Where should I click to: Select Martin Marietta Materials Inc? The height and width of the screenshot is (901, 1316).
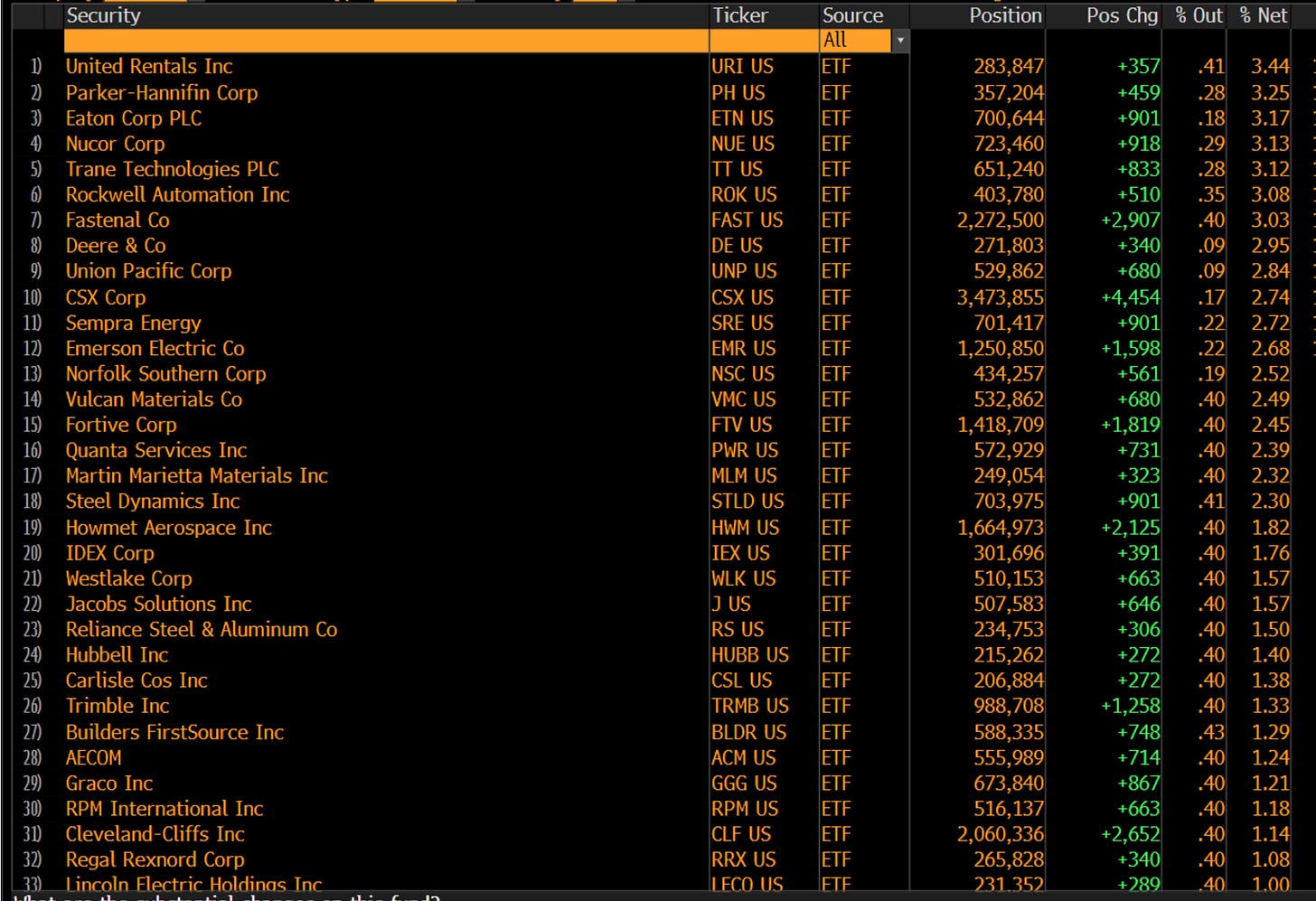pos(197,475)
